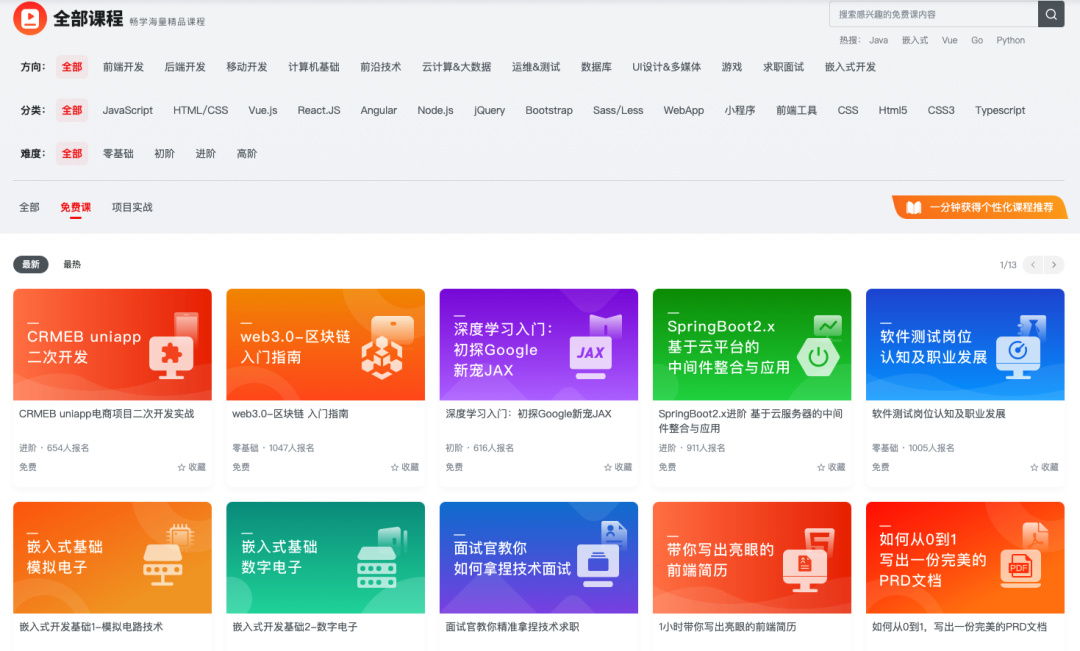Select 最新 sort toggle
Image resolution: width=1080 pixels, height=651 pixels.
point(31,265)
